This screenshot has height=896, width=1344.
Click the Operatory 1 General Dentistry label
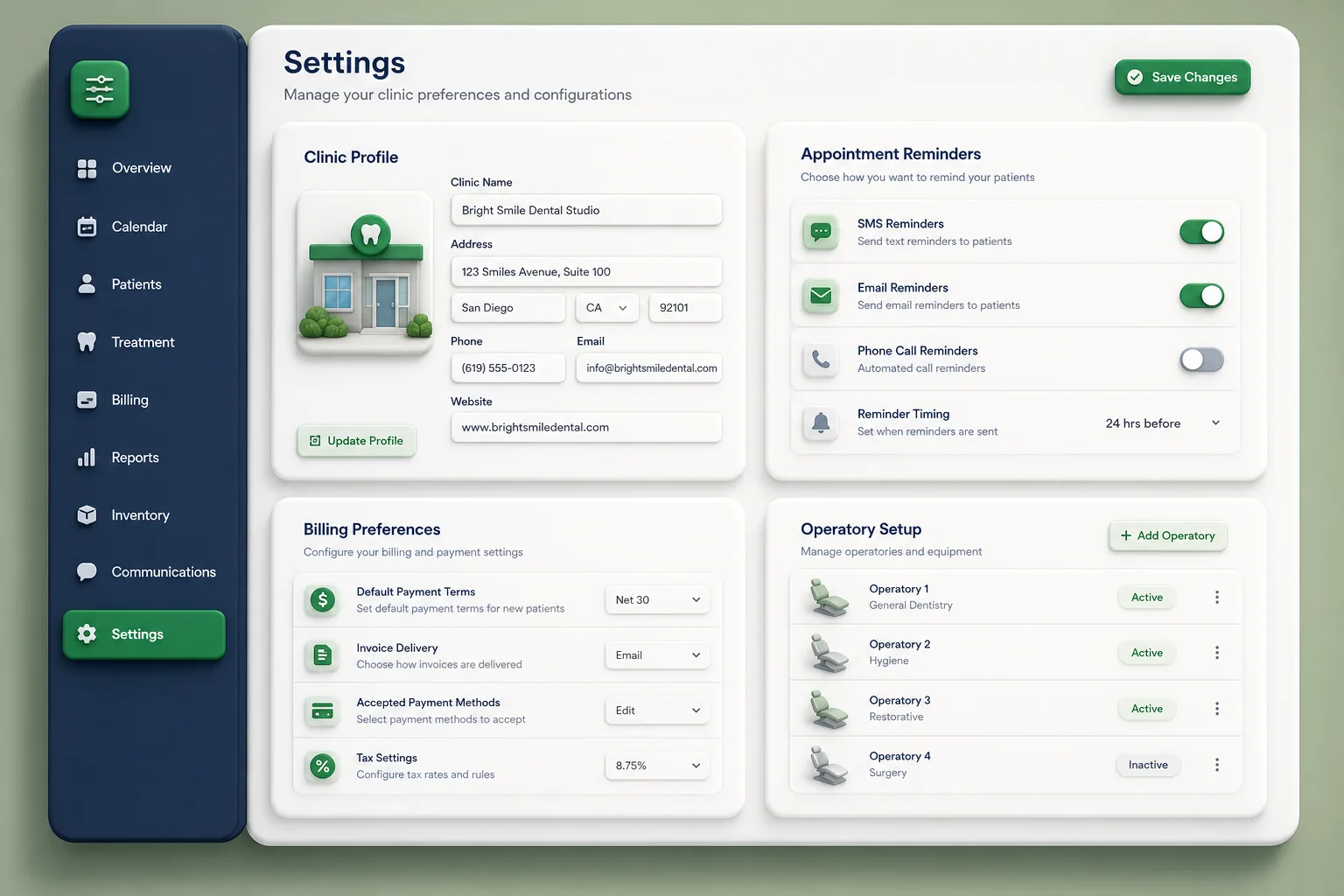click(910, 605)
